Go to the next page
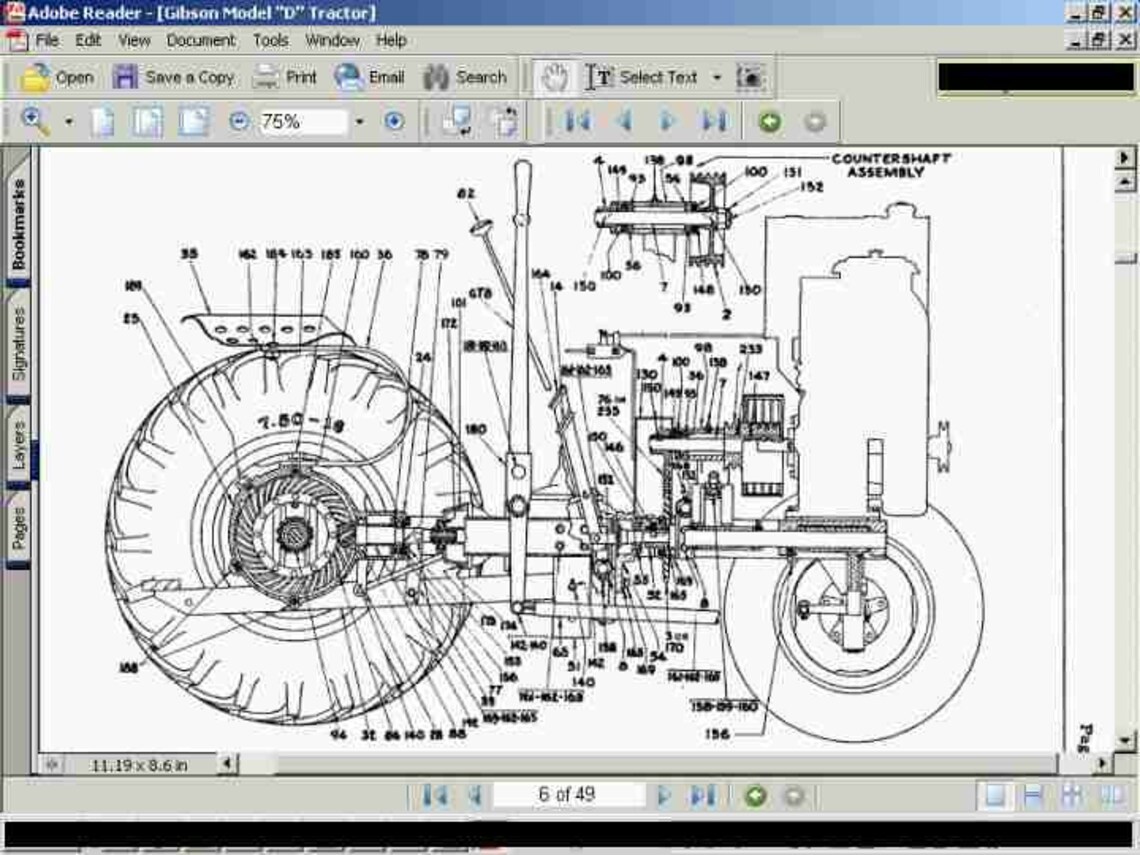Screen dimensions: 1140x855 (665, 794)
